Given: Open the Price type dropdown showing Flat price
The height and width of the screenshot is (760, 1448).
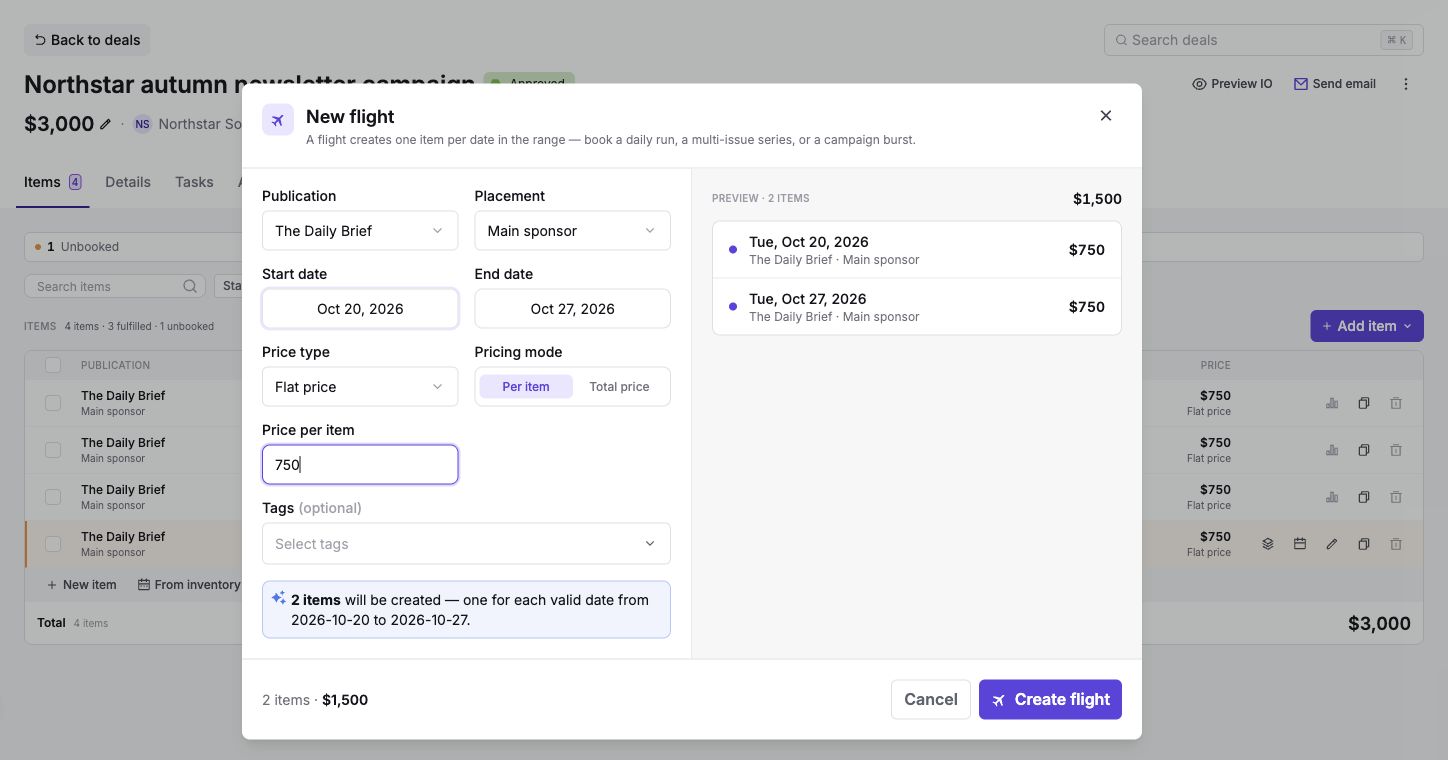Looking at the screenshot, I should click(360, 387).
